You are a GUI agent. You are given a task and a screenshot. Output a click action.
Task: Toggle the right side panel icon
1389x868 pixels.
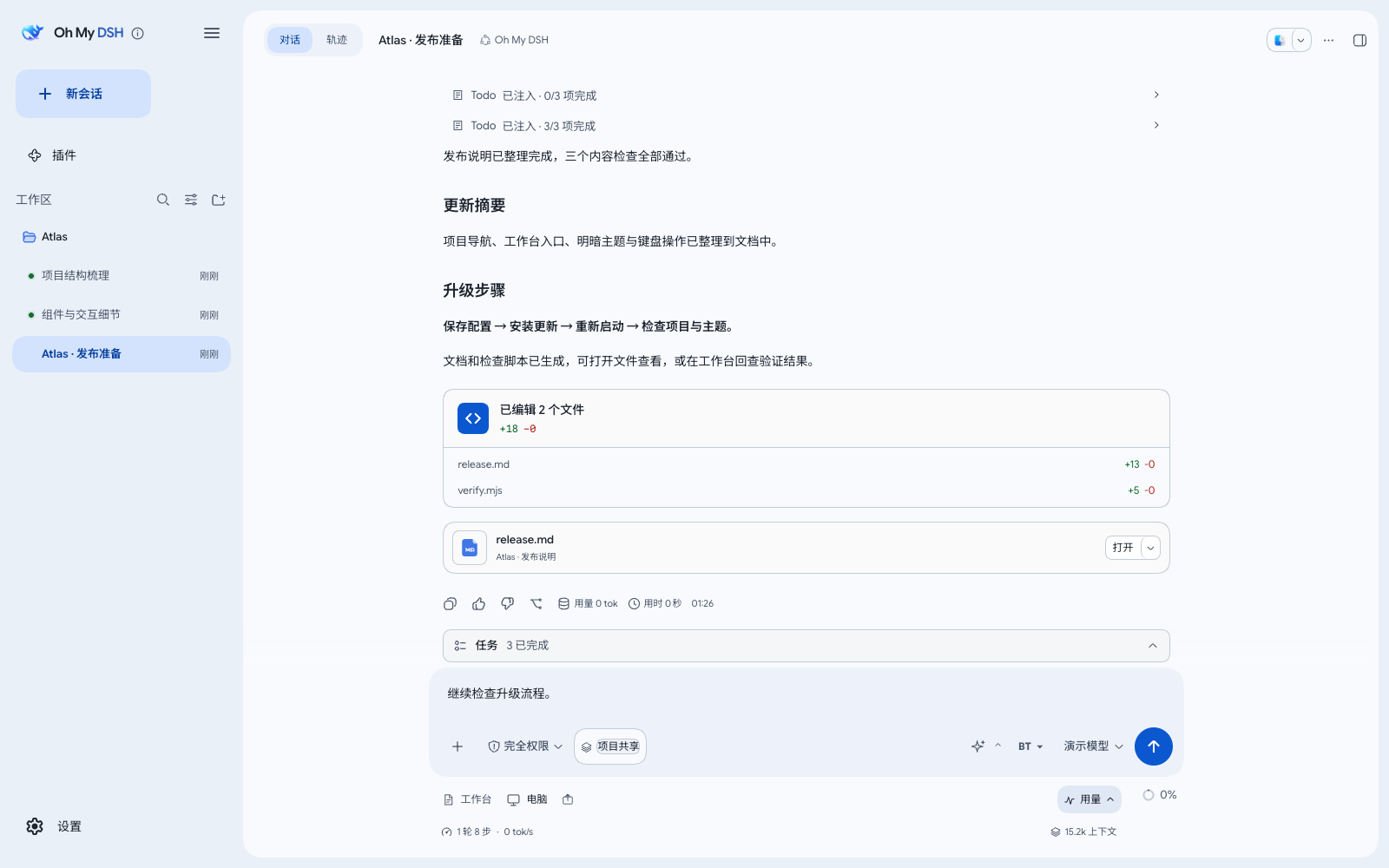click(1360, 40)
